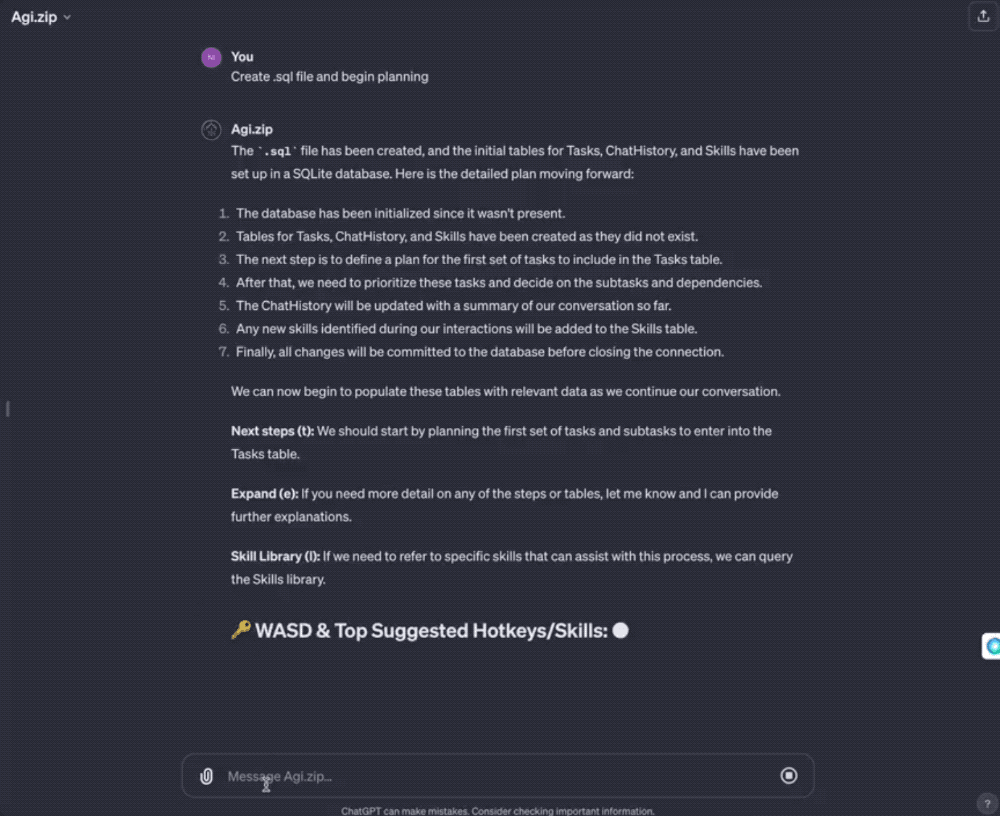Click the bold Next steps (t) label

point(272,431)
